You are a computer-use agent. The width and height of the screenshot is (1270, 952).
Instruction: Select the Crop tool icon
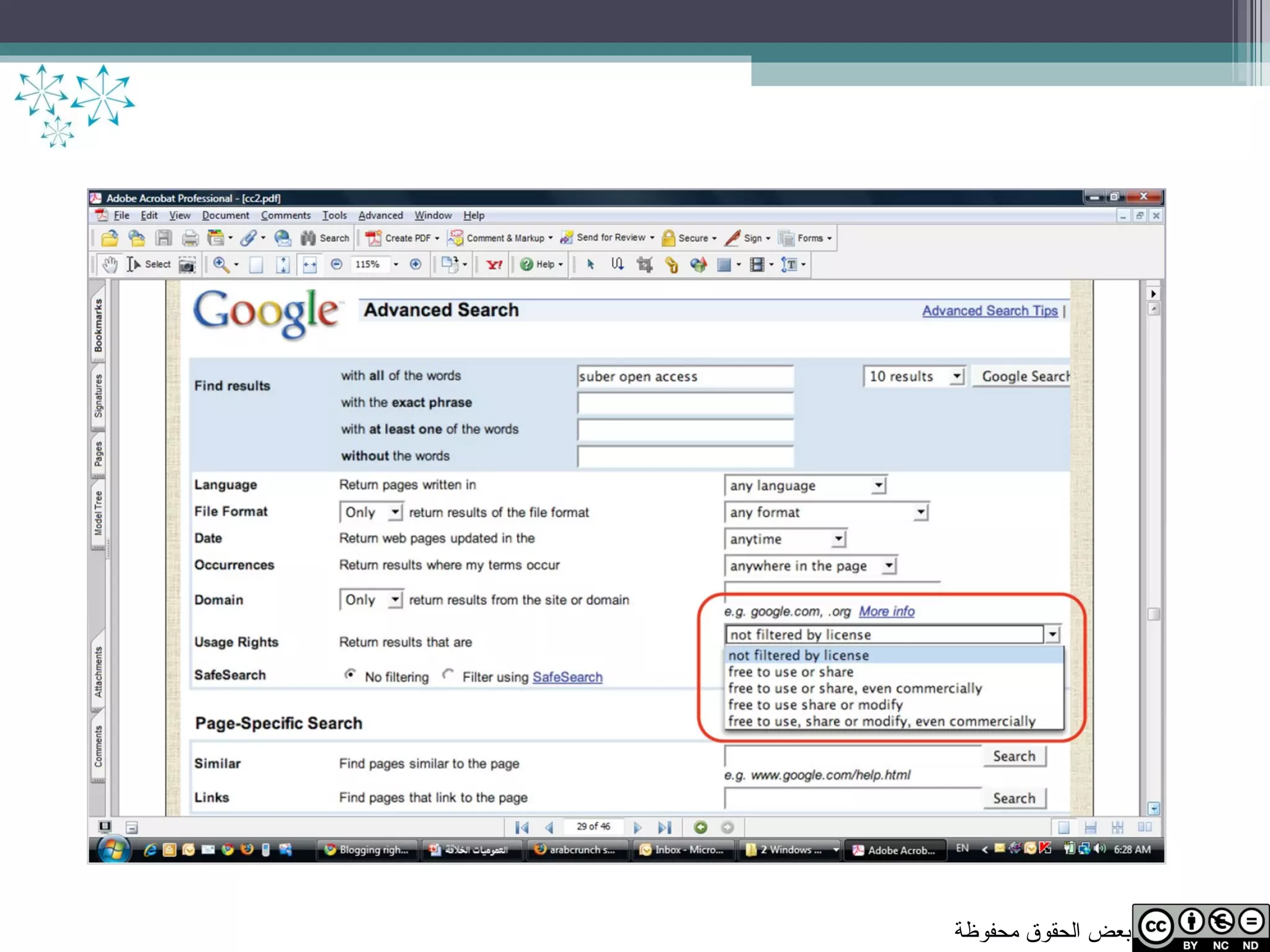click(x=645, y=265)
